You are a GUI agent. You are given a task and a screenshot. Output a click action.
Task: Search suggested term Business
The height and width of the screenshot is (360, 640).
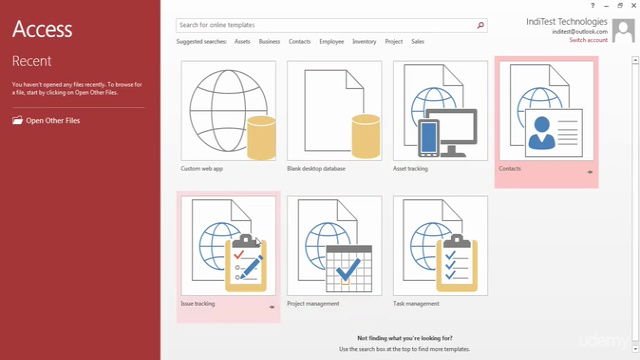269,42
